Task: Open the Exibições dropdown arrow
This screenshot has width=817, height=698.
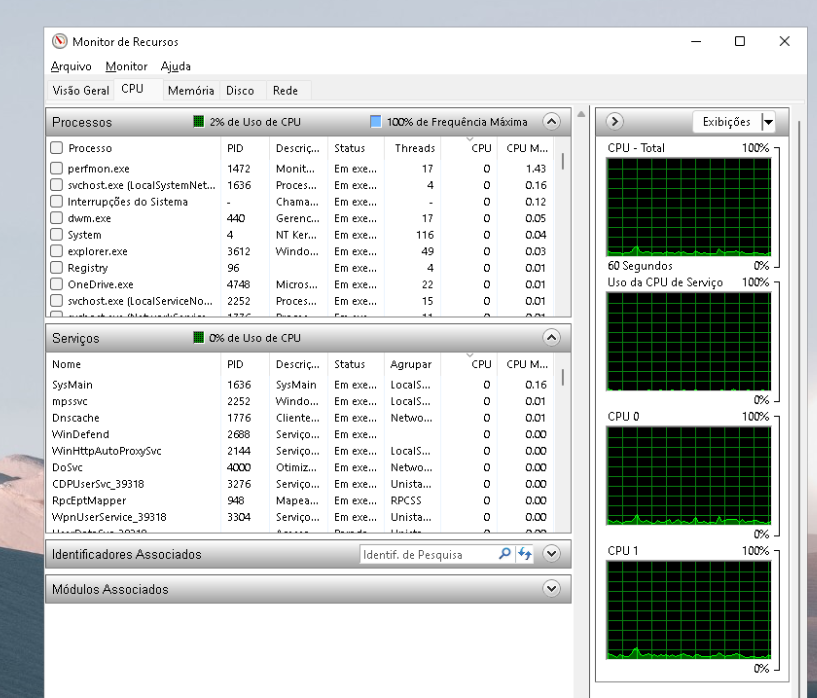Action: pyautogui.click(x=768, y=122)
